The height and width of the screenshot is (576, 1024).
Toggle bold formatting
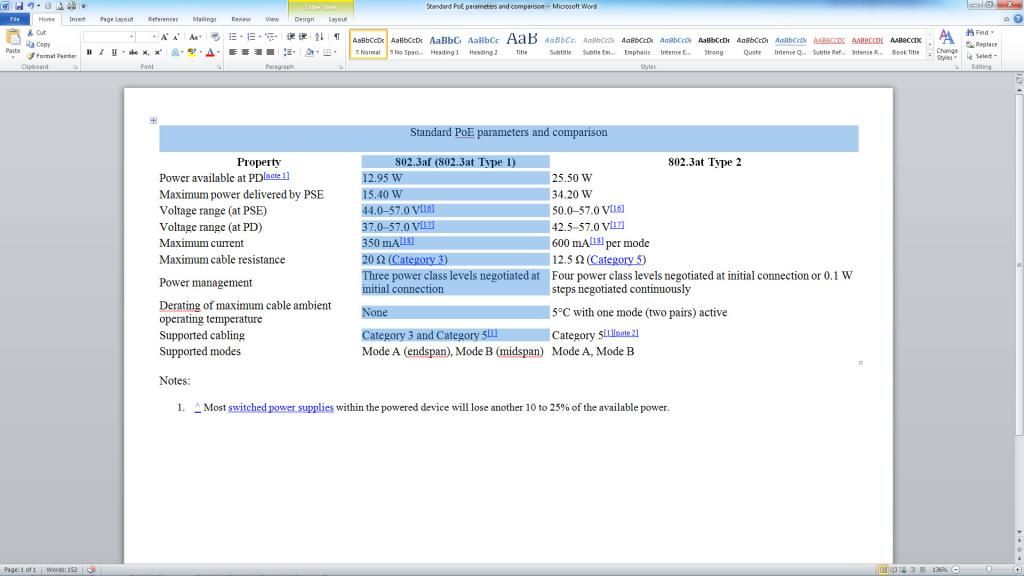pos(89,52)
